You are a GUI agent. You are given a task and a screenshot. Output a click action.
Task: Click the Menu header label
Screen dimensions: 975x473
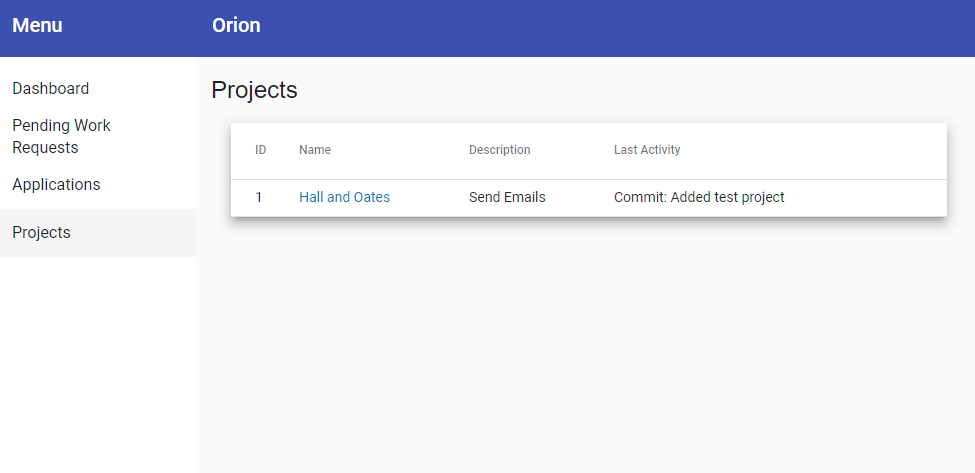point(37,25)
